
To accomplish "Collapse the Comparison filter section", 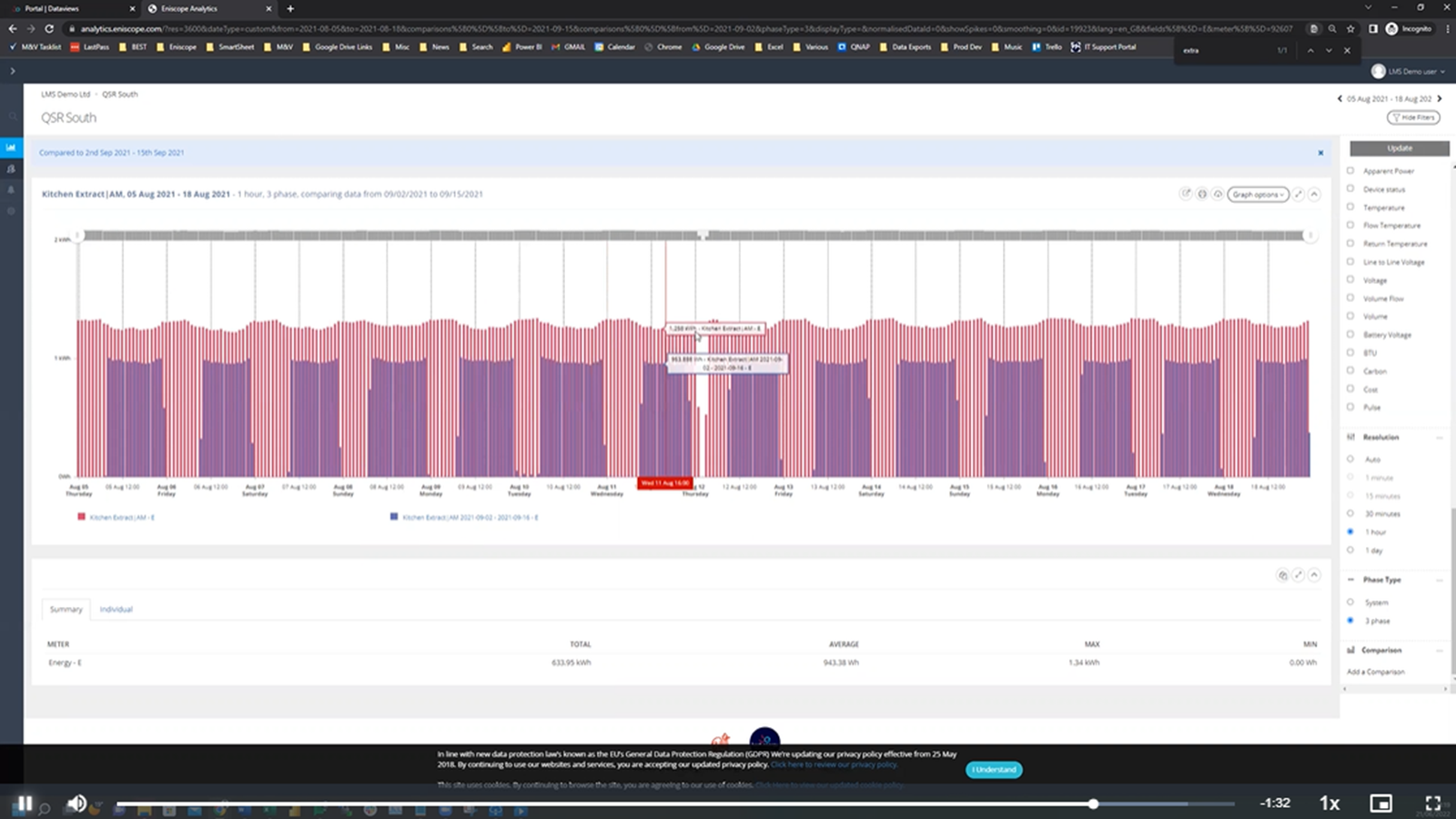I will coord(1440,651).
